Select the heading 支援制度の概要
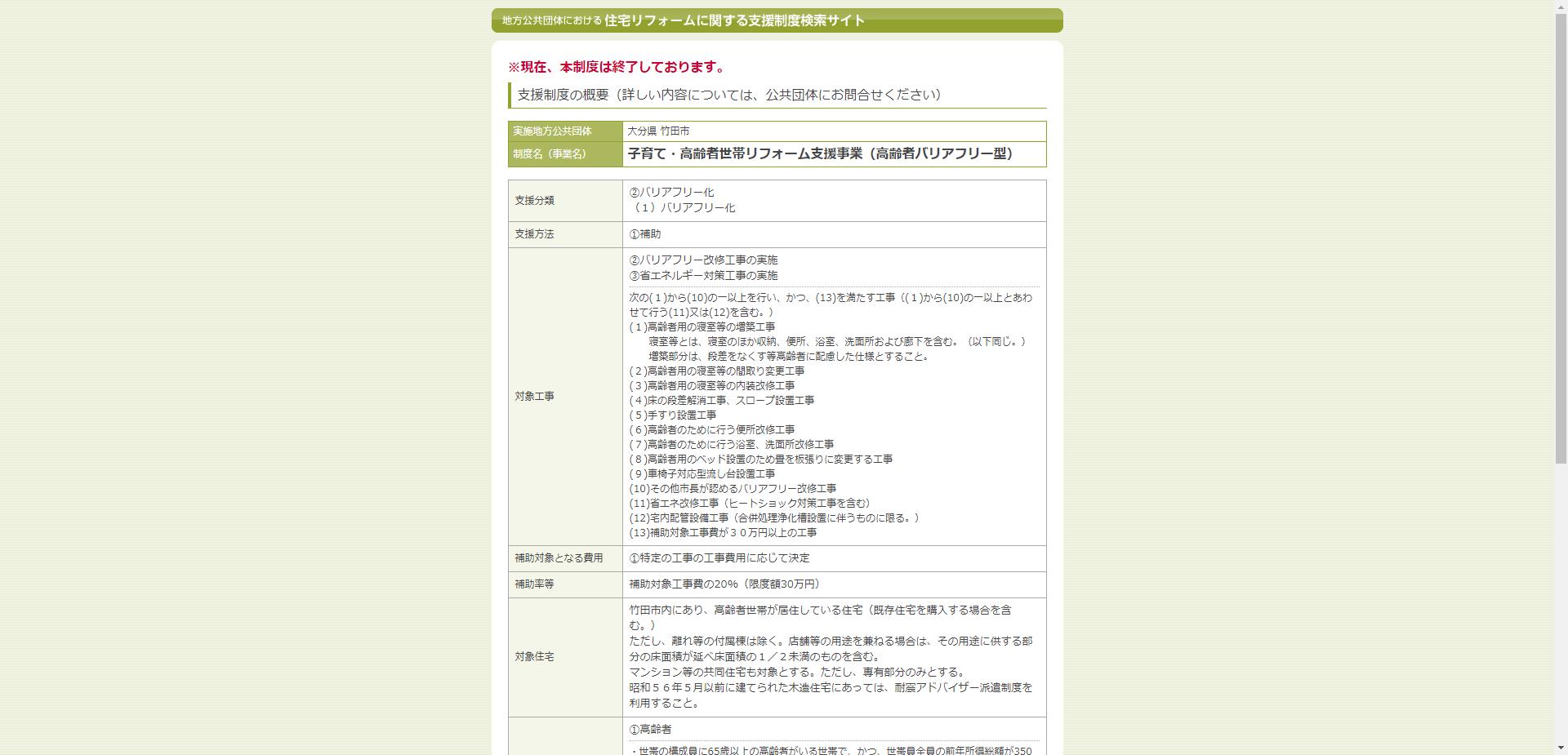The image size is (1568, 755). coord(726,94)
